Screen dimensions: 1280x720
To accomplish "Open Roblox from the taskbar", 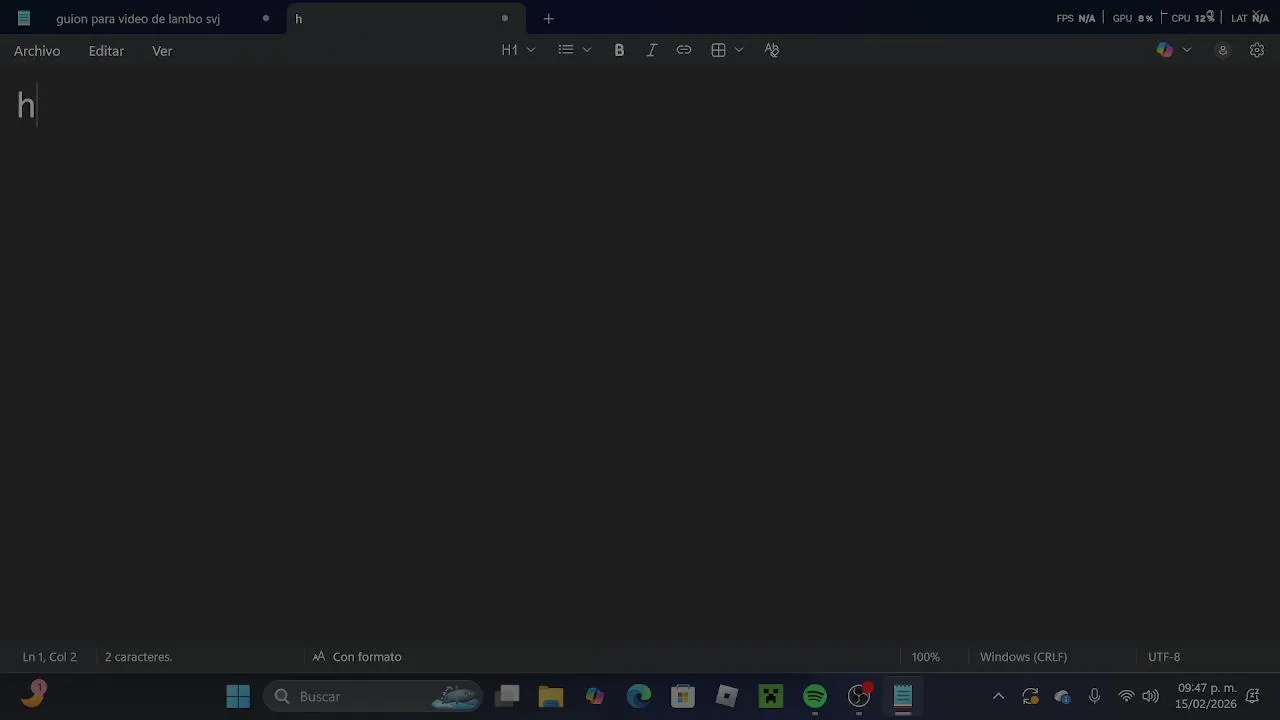I will point(727,696).
